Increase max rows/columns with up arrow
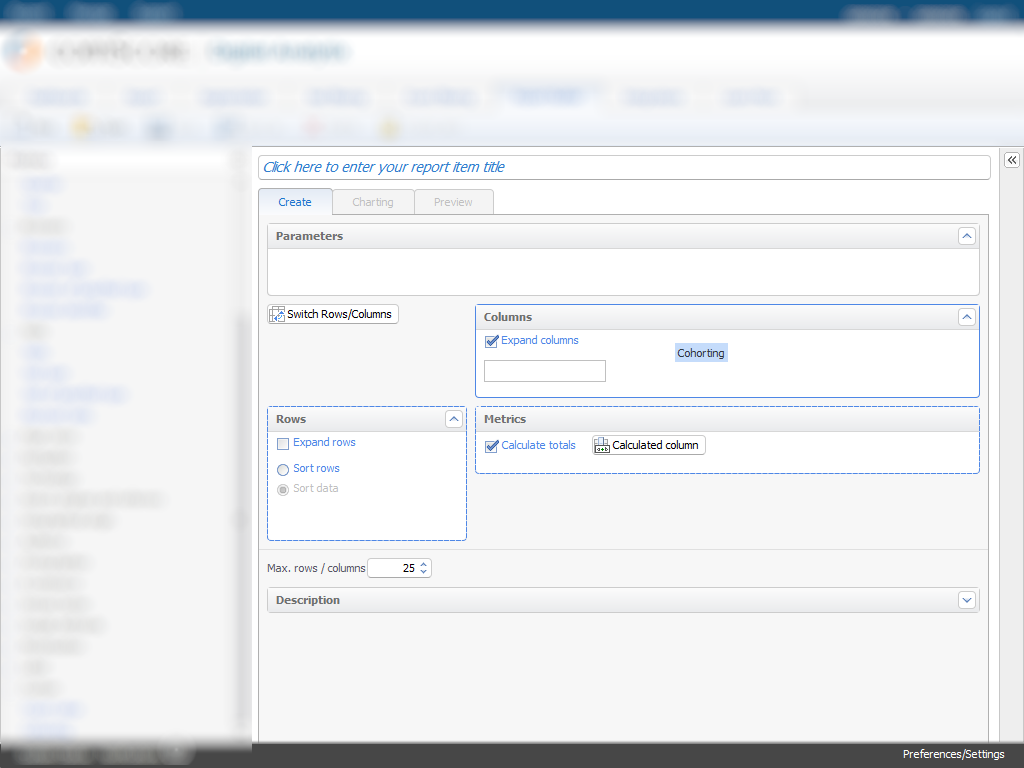The image size is (1024, 768). click(x=424, y=564)
